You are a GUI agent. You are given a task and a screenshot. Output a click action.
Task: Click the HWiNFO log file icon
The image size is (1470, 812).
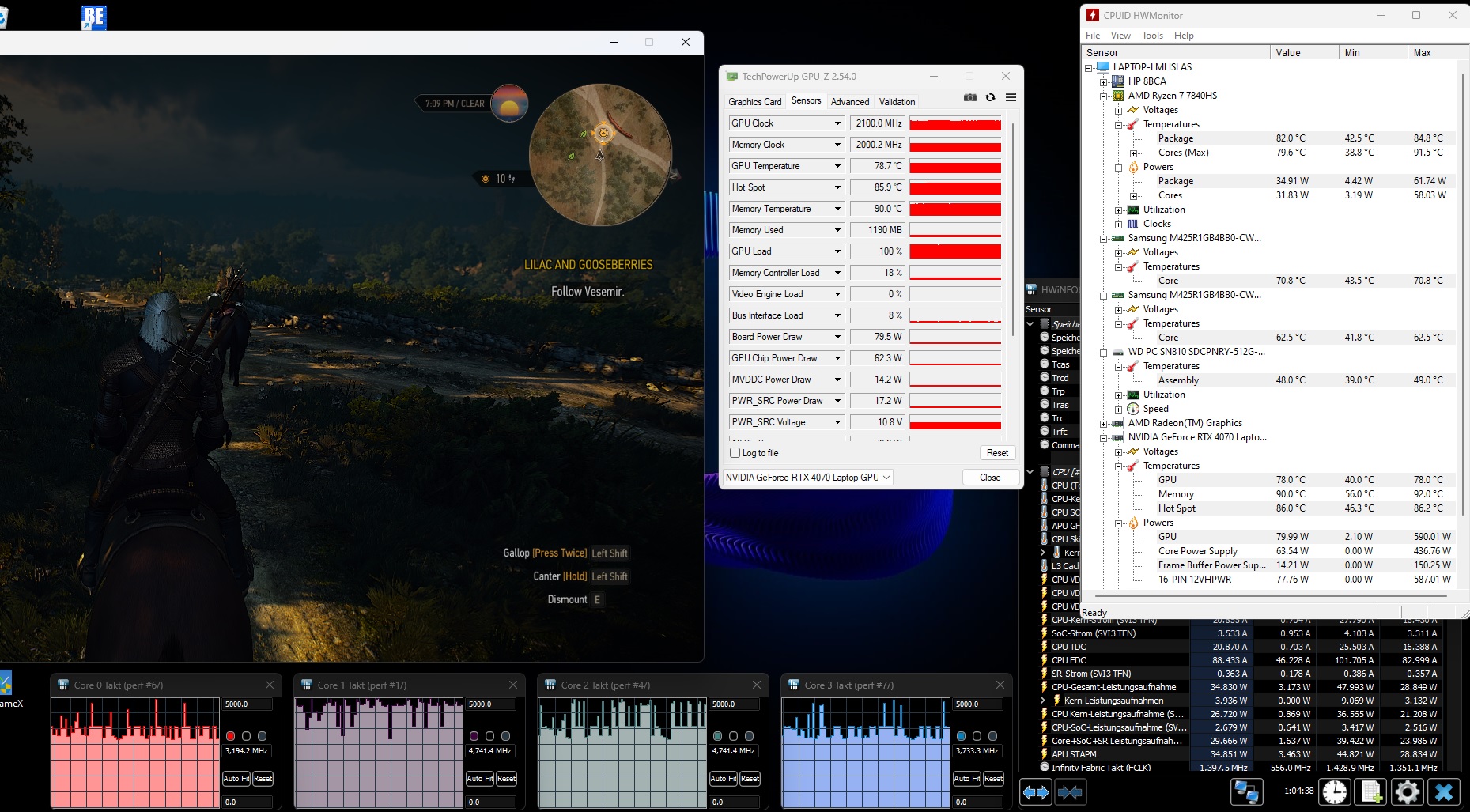1371,791
